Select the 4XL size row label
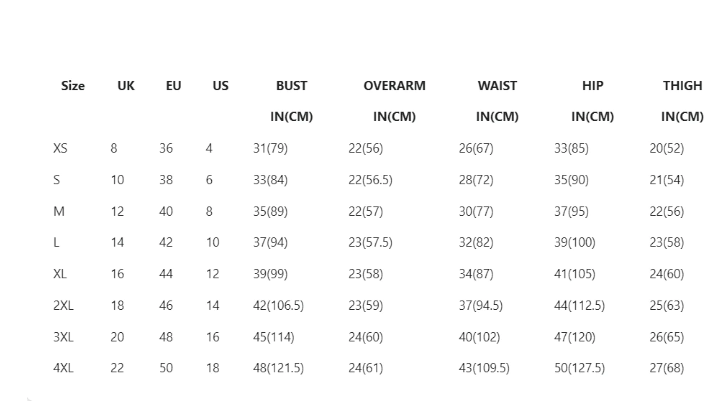This screenshot has width=721, height=420. click(63, 368)
